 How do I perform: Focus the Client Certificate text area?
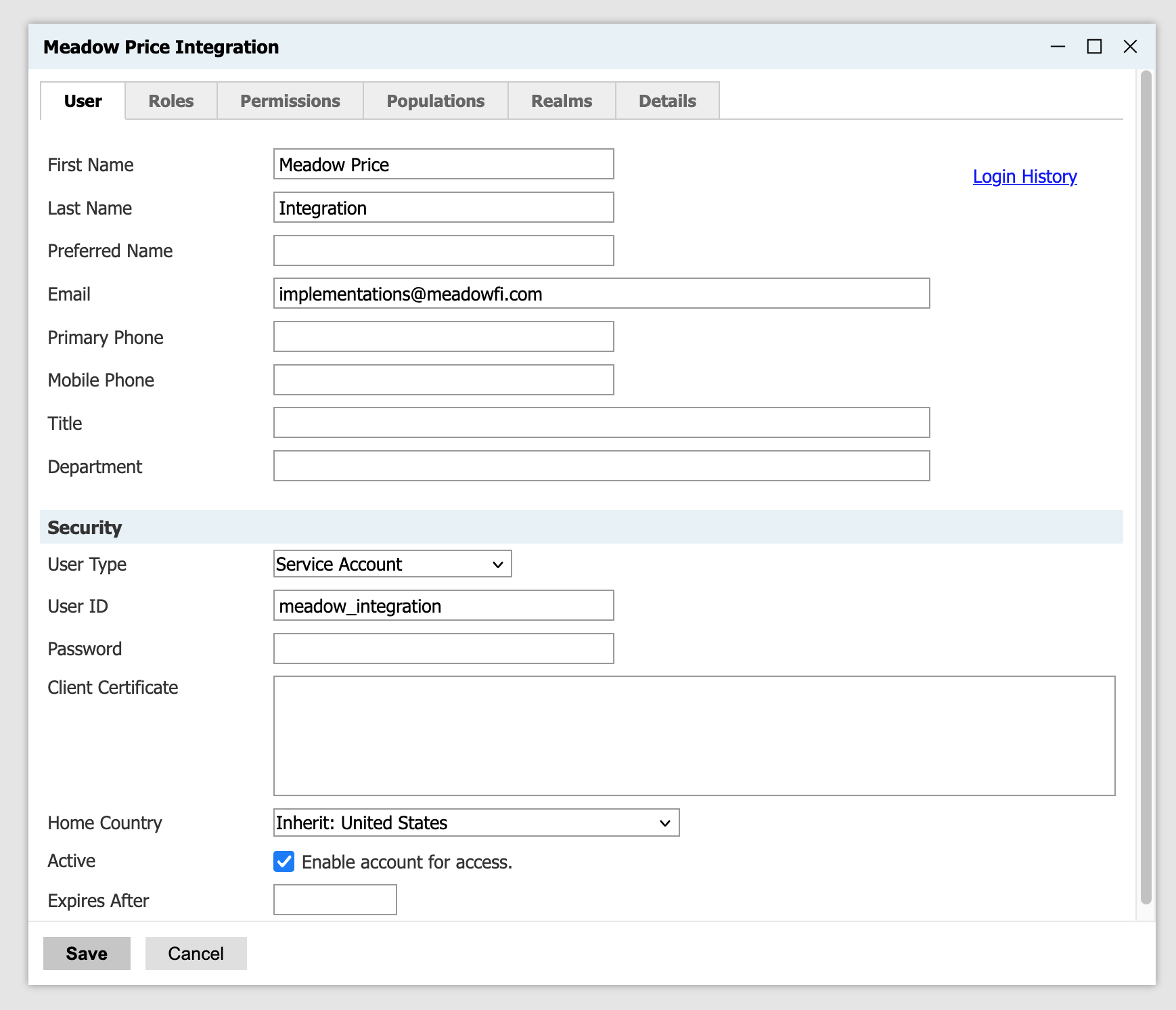[694, 736]
